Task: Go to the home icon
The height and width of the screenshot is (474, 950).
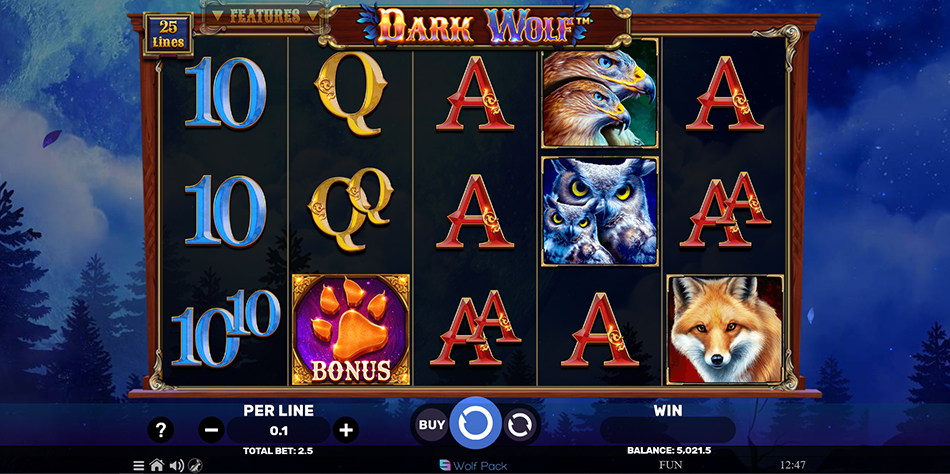Action: 157,466
